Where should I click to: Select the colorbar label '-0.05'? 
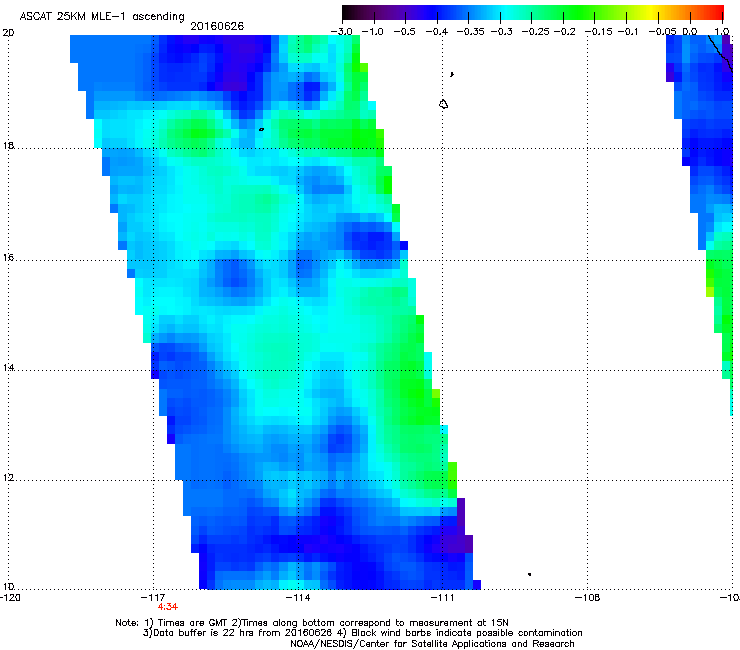click(662, 32)
